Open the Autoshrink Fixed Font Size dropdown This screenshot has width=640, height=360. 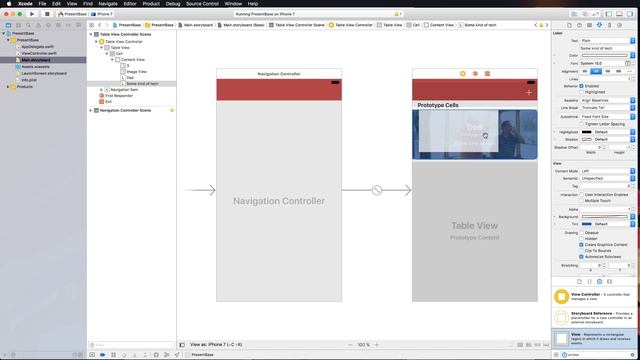pos(607,116)
